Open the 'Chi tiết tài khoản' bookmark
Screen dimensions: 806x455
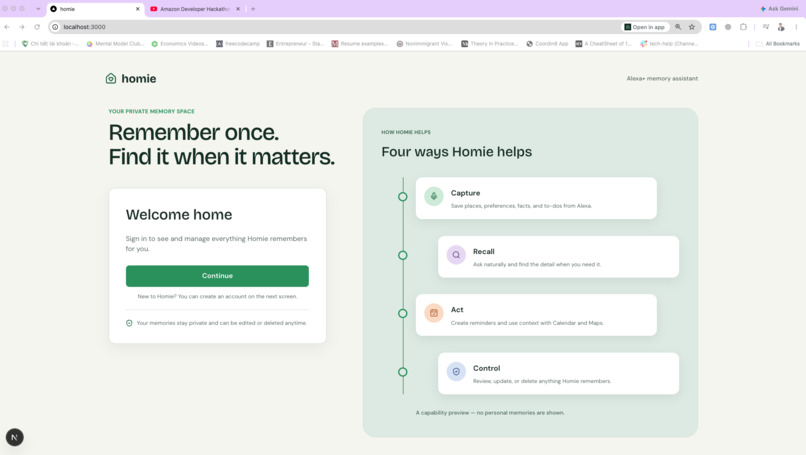[50, 44]
